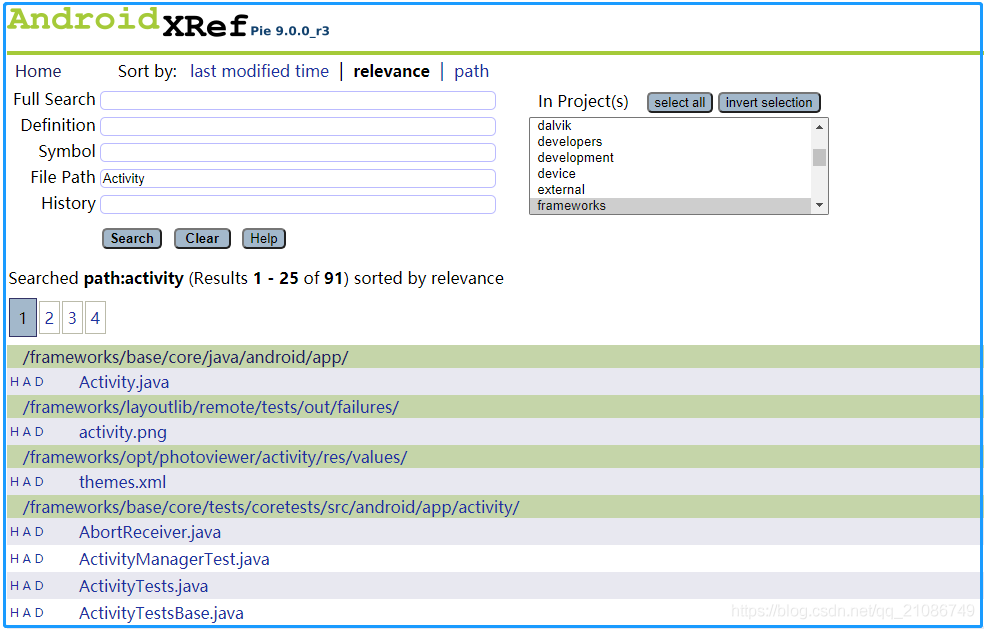Viewport: 984px width, 629px height.
Task: Click the project list scroll-up arrow
Action: coord(819,127)
